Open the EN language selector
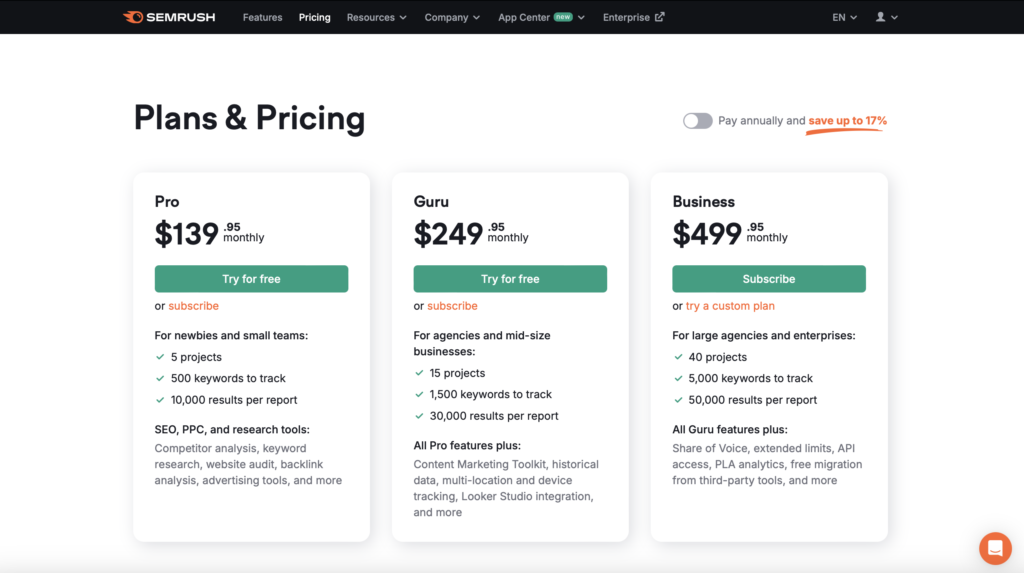1024x573 pixels. (844, 17)
